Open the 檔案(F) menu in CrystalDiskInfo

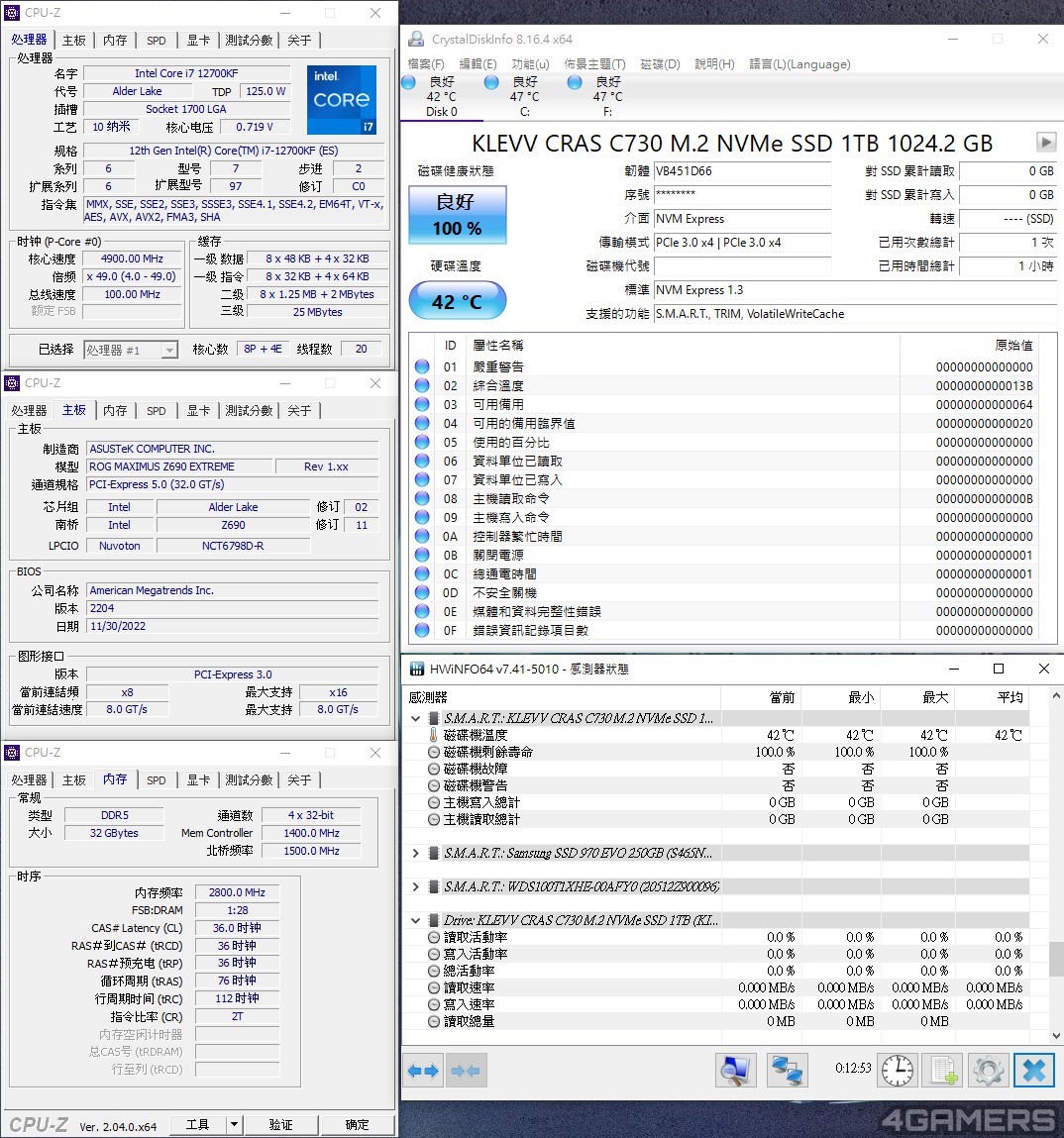(x=426, y=63)
